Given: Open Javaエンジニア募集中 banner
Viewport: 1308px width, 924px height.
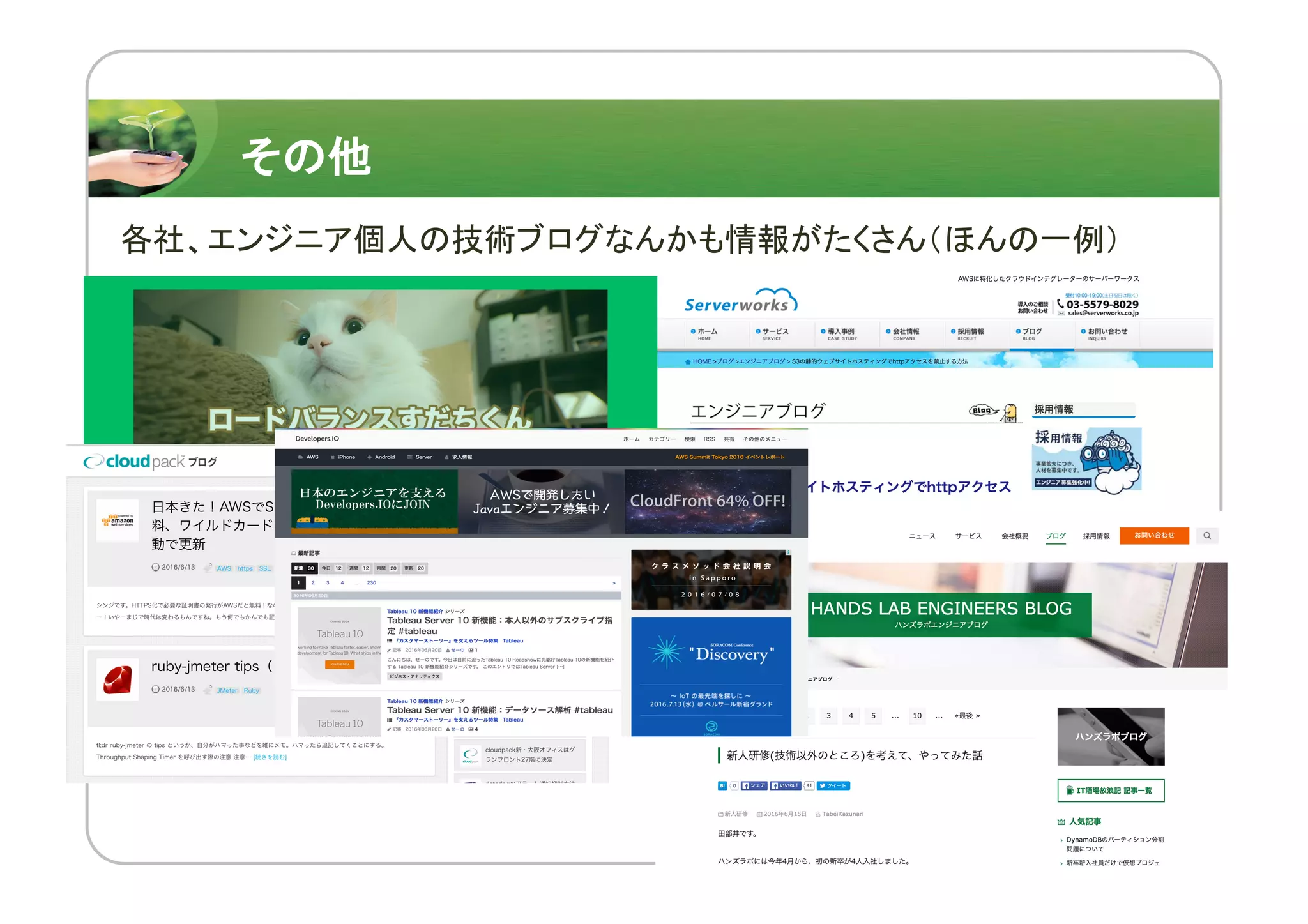Looking at the screenshot, I should click(541, 501).
